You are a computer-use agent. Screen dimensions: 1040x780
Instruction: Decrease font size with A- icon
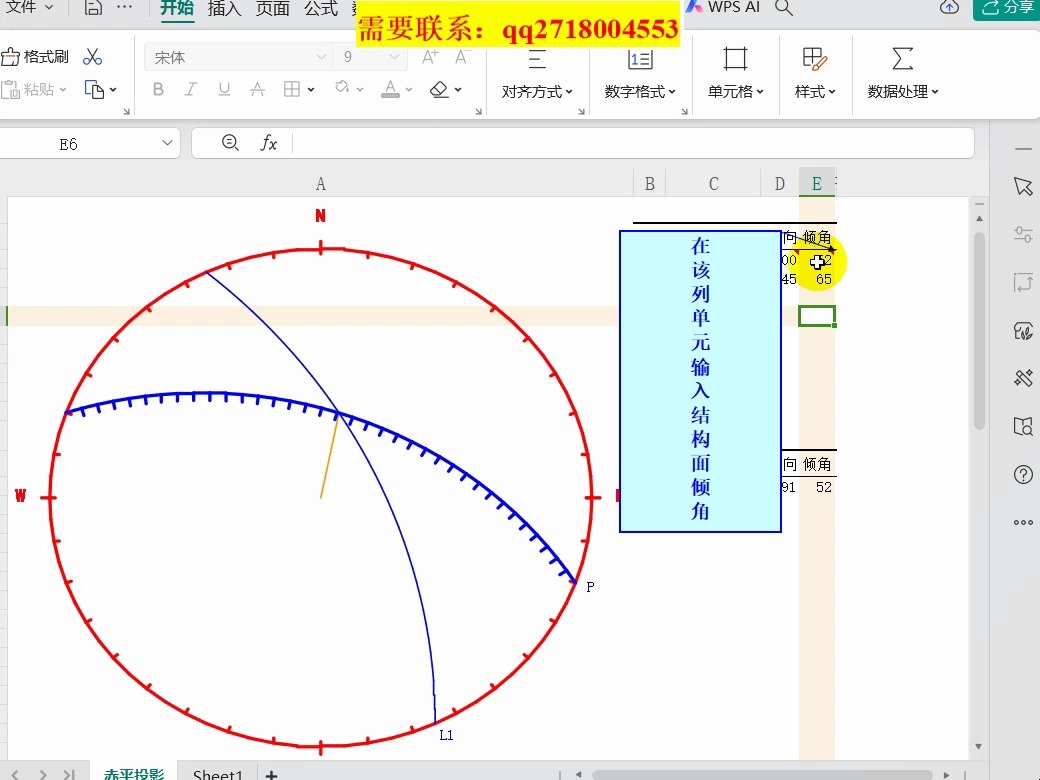coord(463,58)
